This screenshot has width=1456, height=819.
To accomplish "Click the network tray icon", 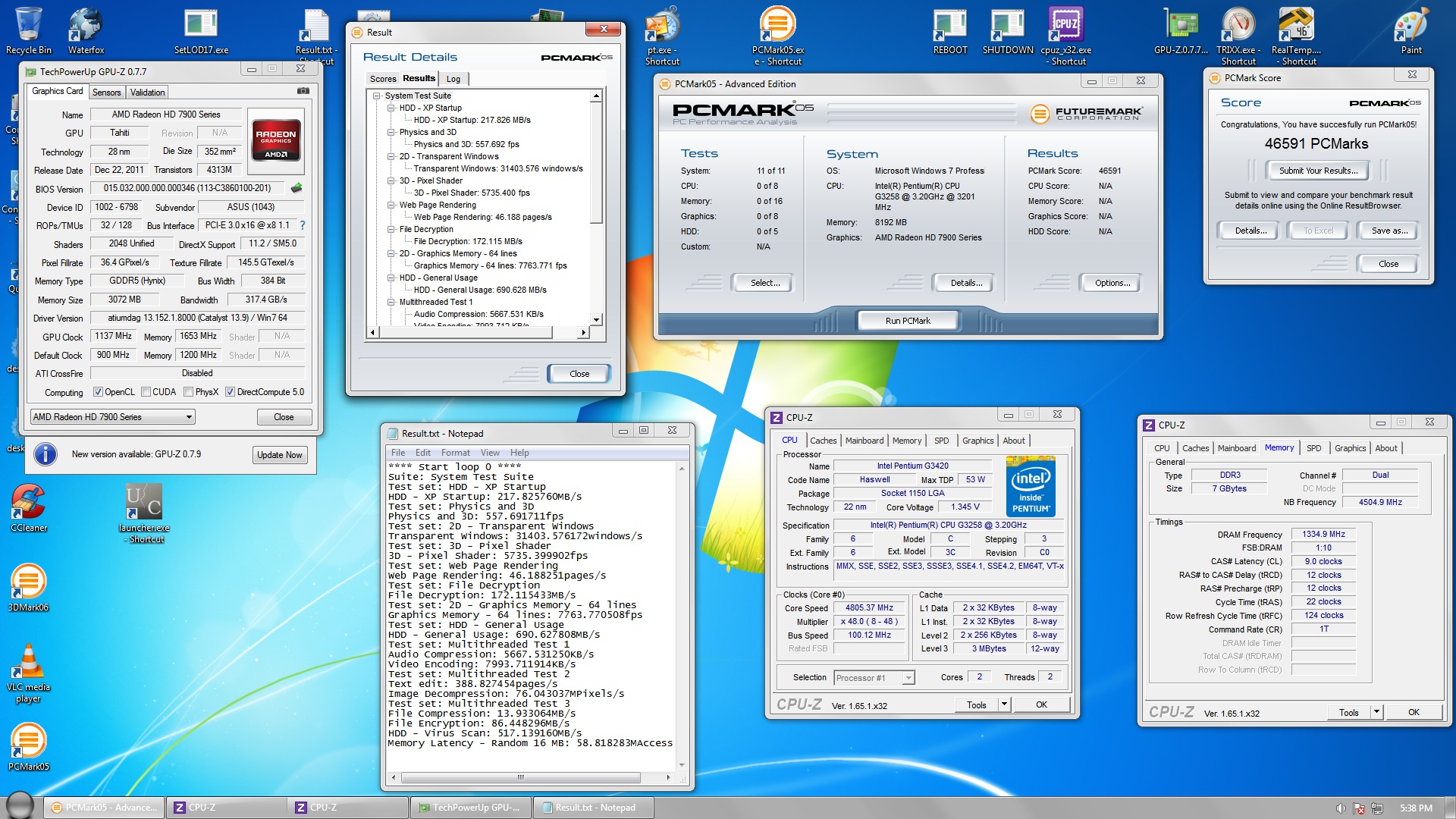I will (1377, 808).
